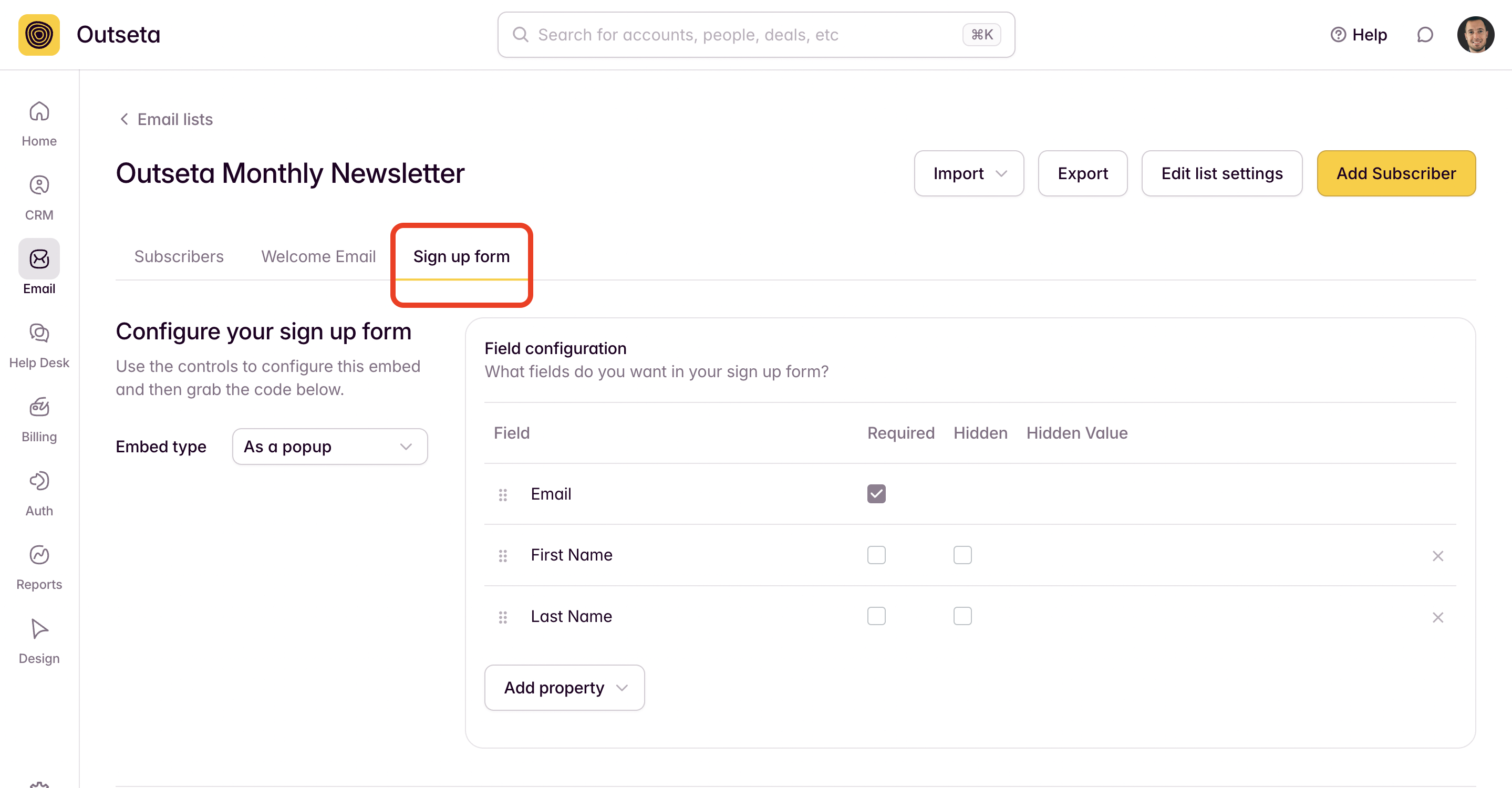Screen dimensions: 1512x788
Task: Open the Billing sidebar icon
Action: pyautogui.click(x=39, y=419)
